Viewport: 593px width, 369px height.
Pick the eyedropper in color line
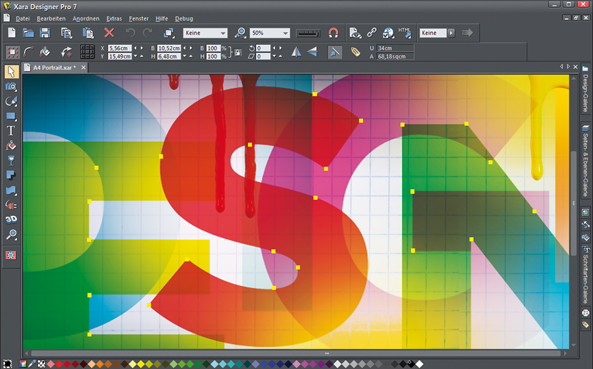[32, 364]
